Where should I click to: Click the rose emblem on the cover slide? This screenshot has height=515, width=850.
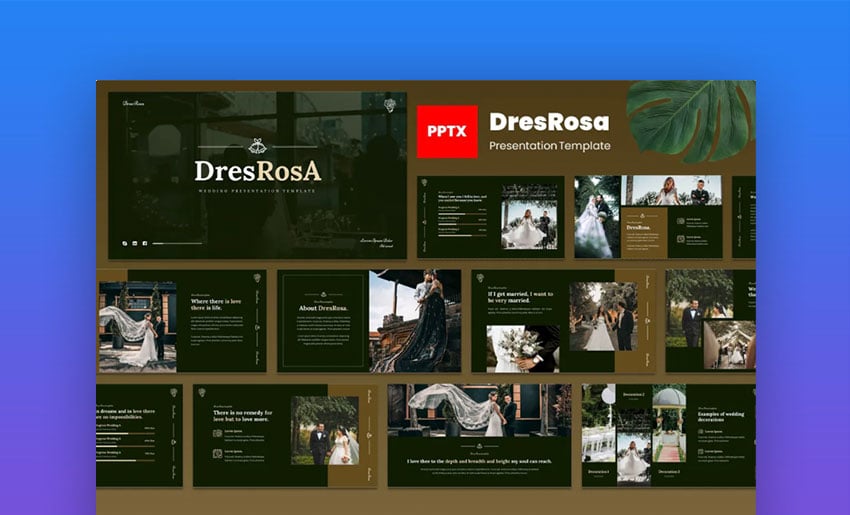point(389,105)
